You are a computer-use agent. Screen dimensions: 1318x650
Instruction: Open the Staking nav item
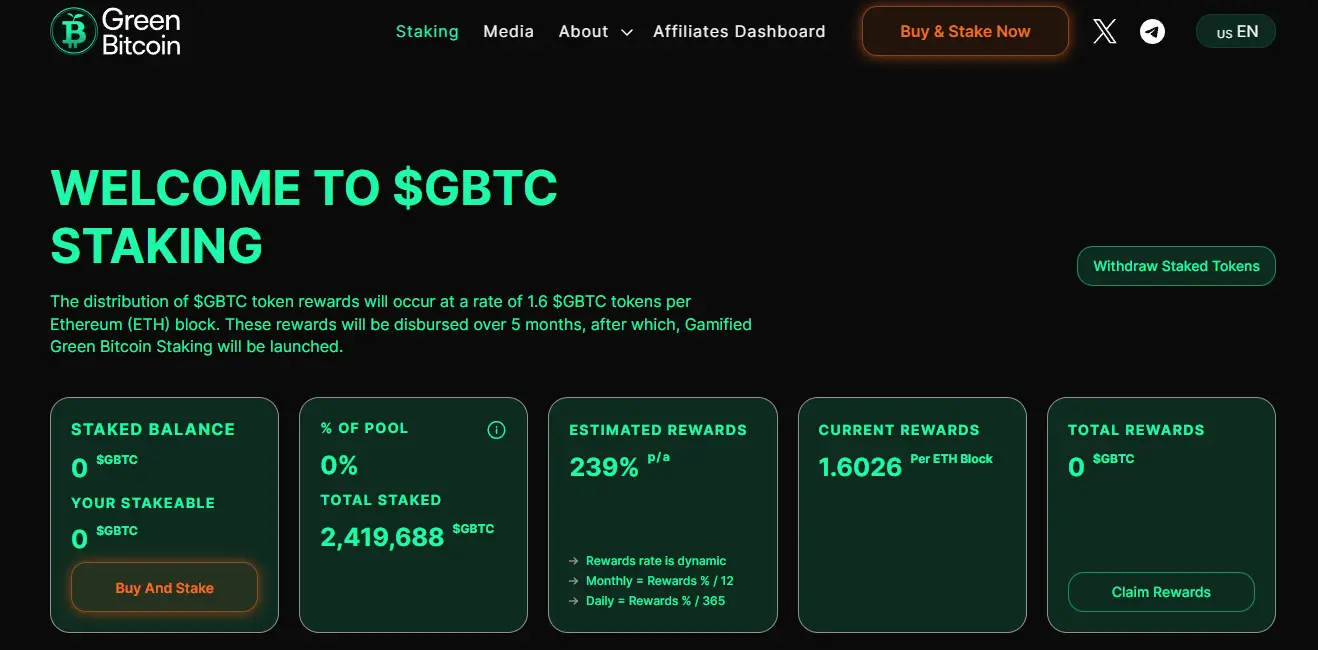click(427, 31)
